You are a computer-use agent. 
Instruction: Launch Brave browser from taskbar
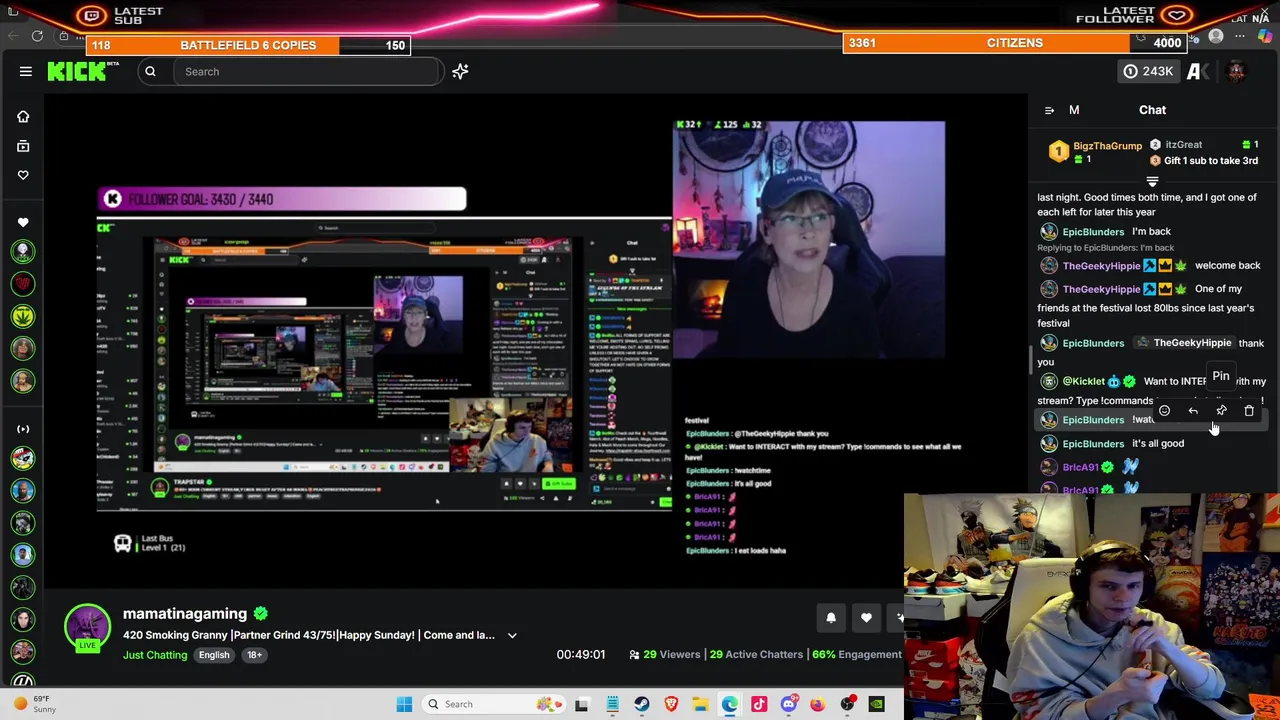tap(671, 704)
